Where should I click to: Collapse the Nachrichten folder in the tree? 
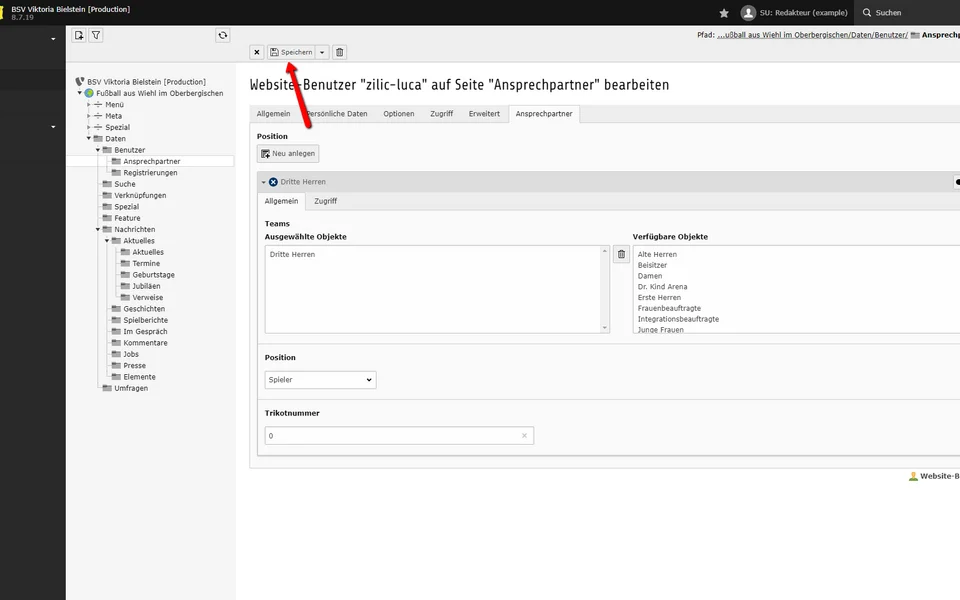(98, 229)
